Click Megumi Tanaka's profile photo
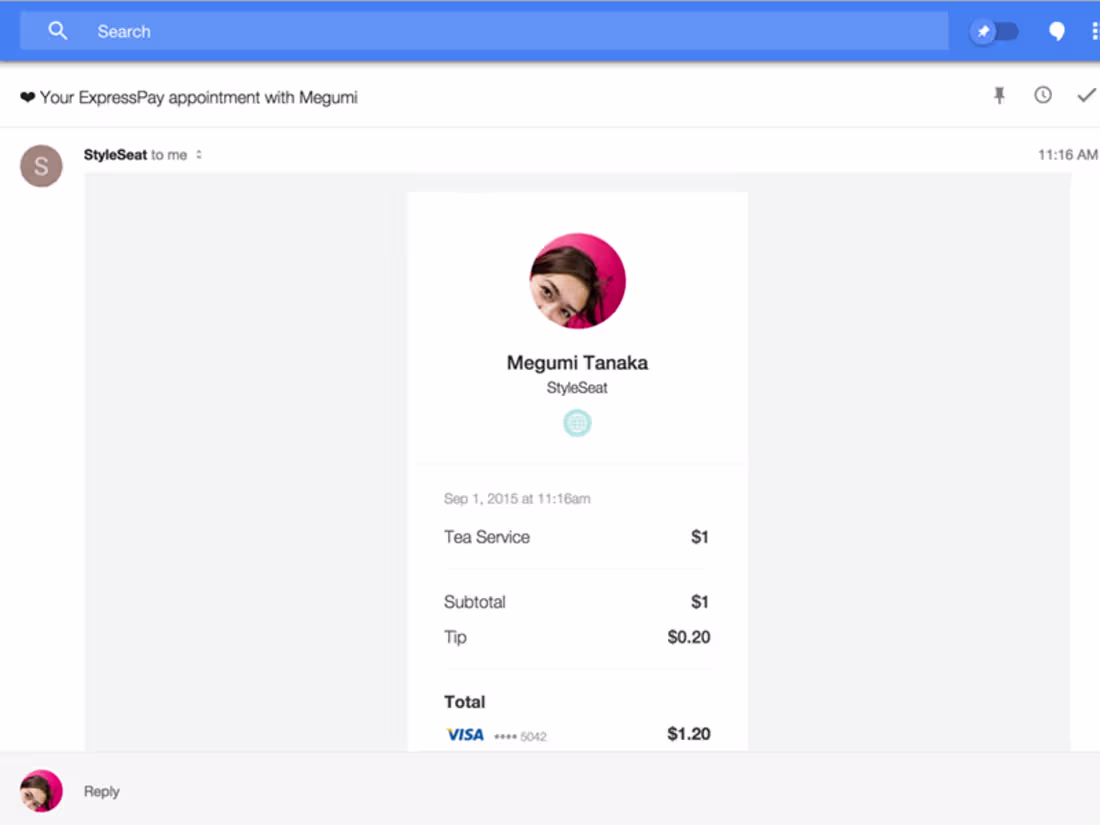This screenshot has width=1100, height=825. click(x=577, y=281)
